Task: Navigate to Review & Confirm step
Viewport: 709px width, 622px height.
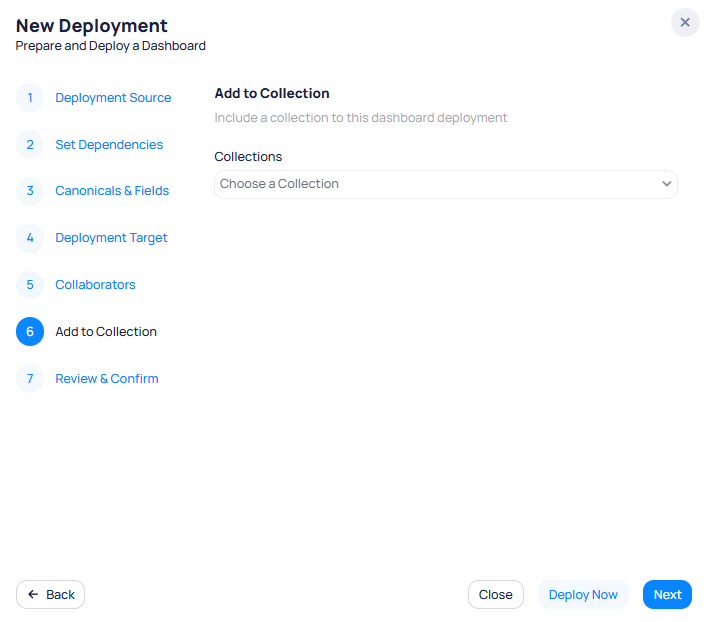Action: click(x=107, y=379)
